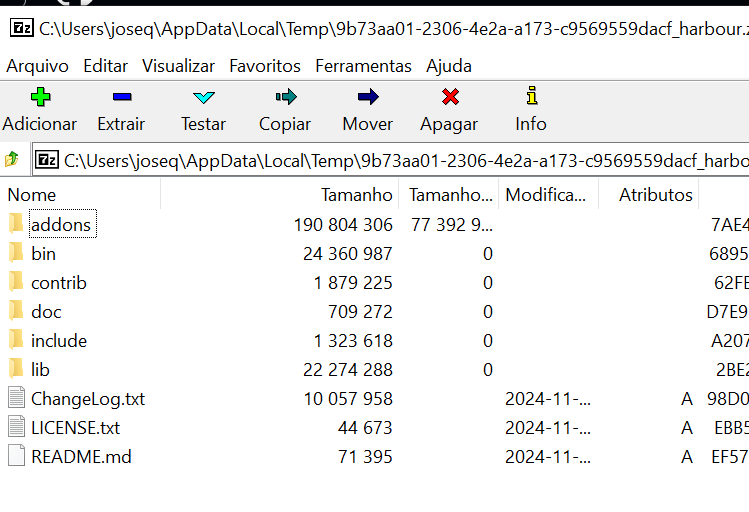749x512 pixels.
Task: Click the Testar checkmark icon
Action: 204,97
